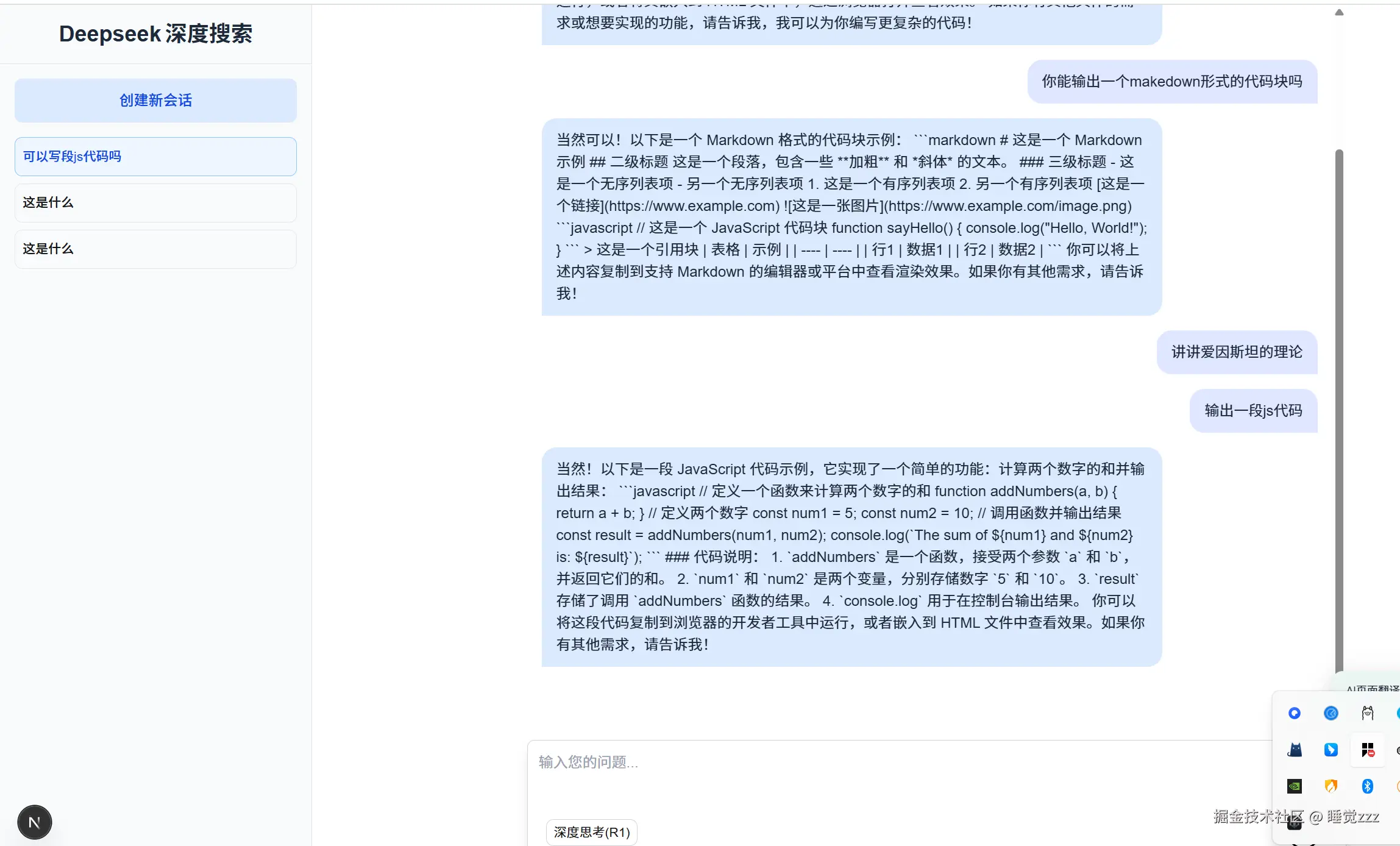
Task: Click the blue circular speech bubble tray icon
Action: pos(1295,713)
